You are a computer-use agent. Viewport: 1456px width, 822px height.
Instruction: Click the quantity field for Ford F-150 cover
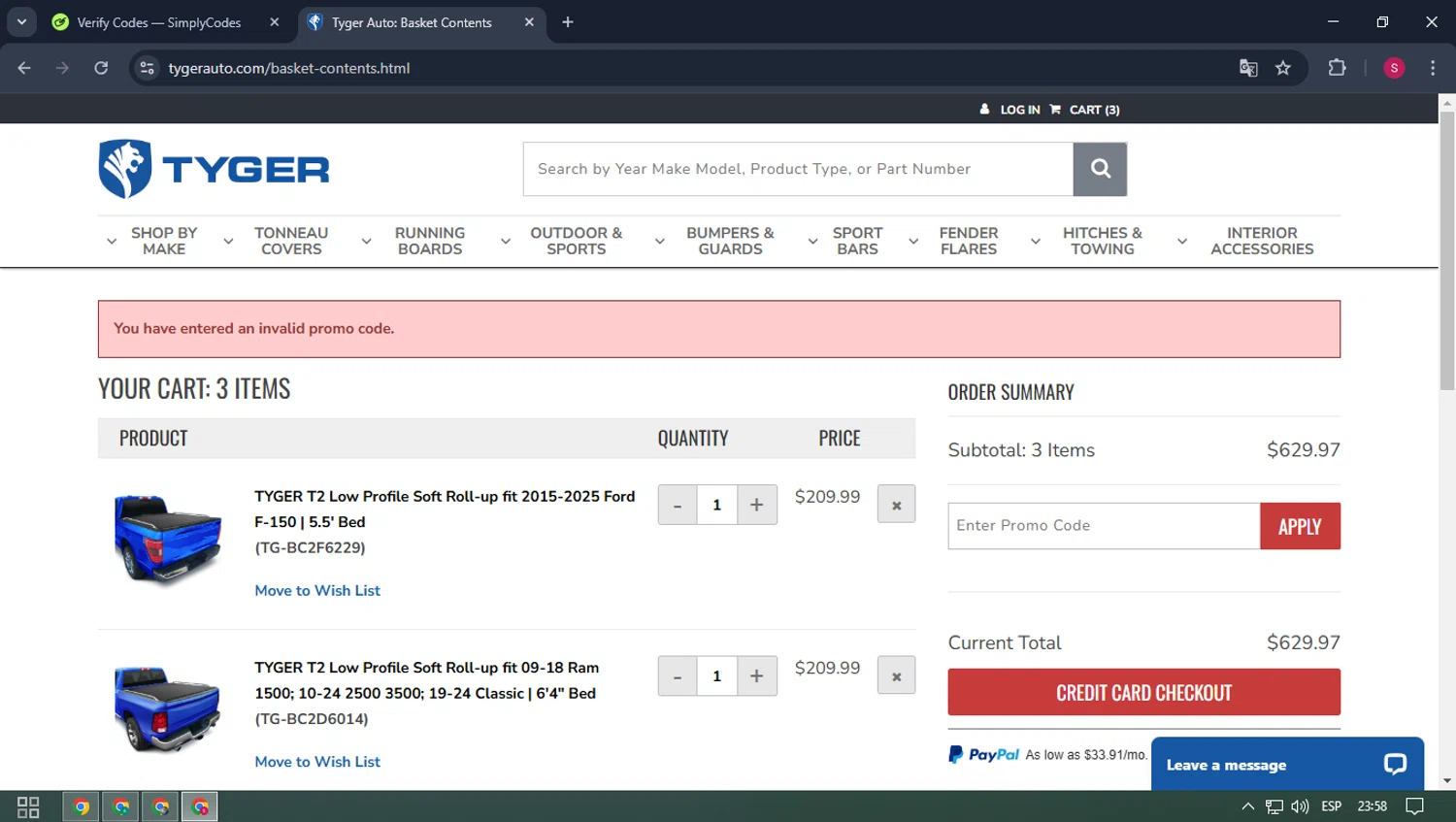(x=717, y=505)
